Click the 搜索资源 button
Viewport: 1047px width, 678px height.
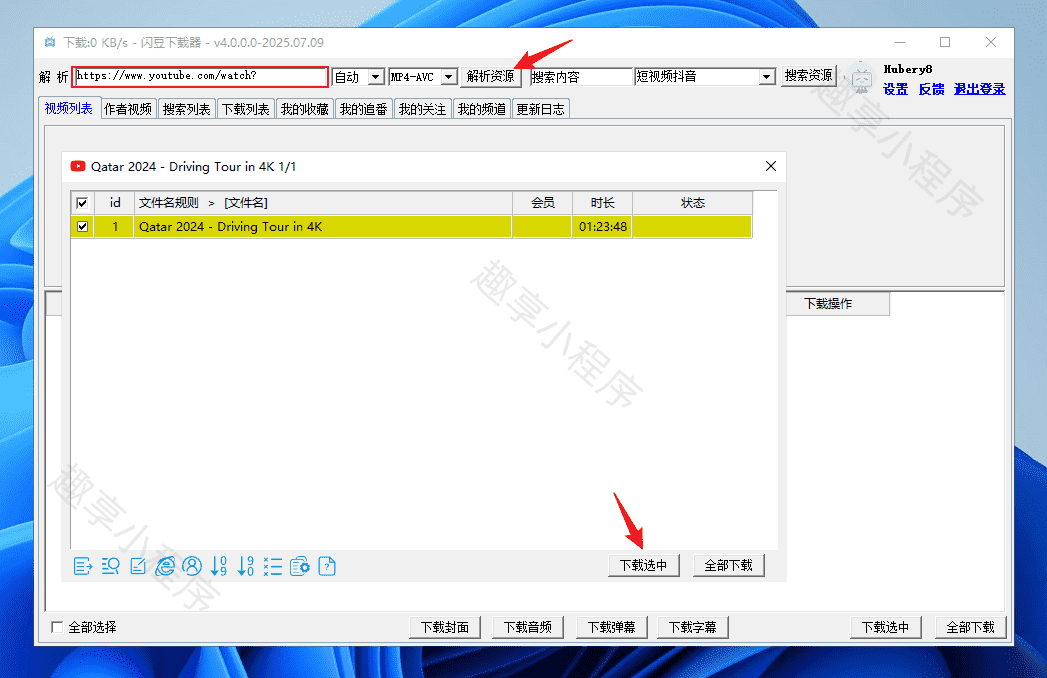[x=808, y=75]
